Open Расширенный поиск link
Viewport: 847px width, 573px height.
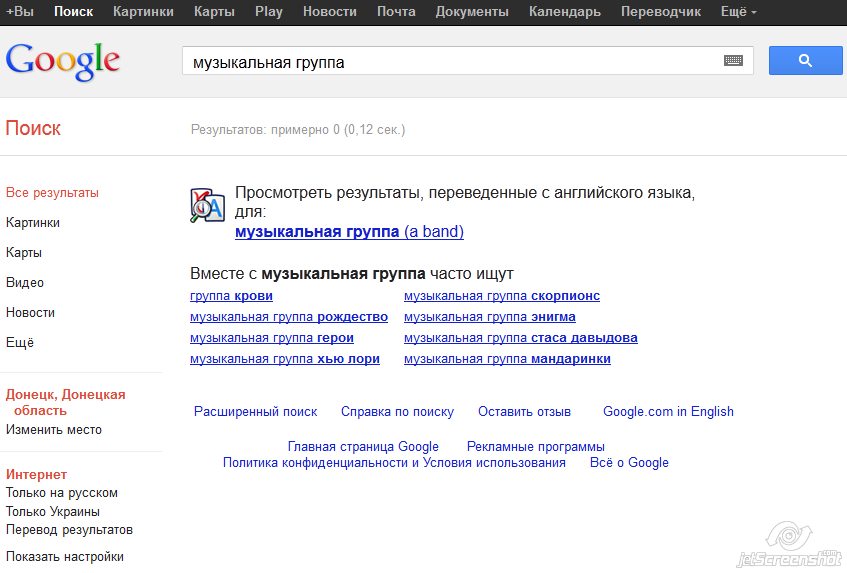pos(255,411)
